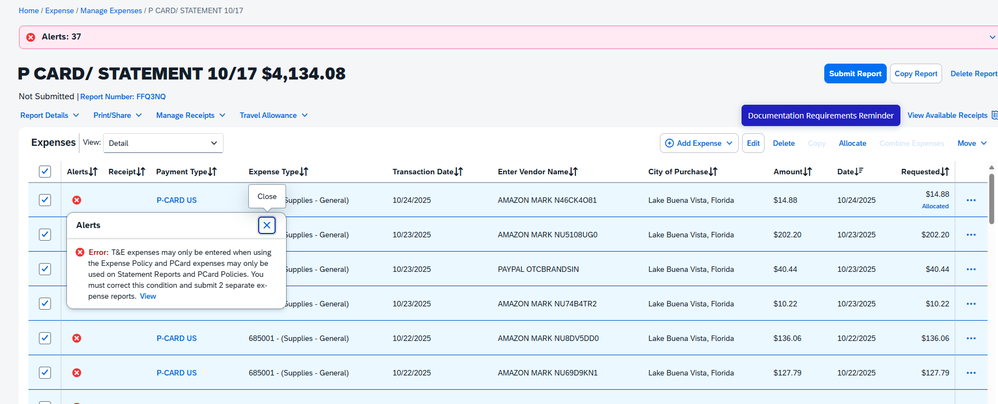Click red error alert icon for $136.06 row
Viewport: 998px width, 404px height.
coord(77,339)
